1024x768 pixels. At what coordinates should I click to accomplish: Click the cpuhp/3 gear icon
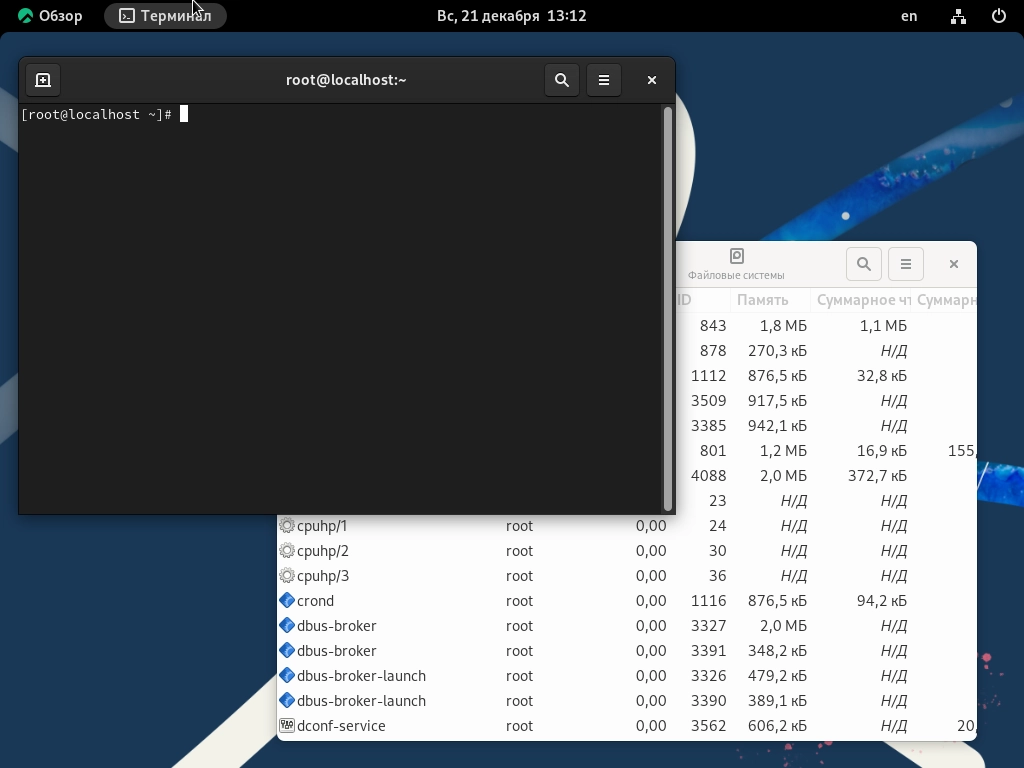pos(287,575)
